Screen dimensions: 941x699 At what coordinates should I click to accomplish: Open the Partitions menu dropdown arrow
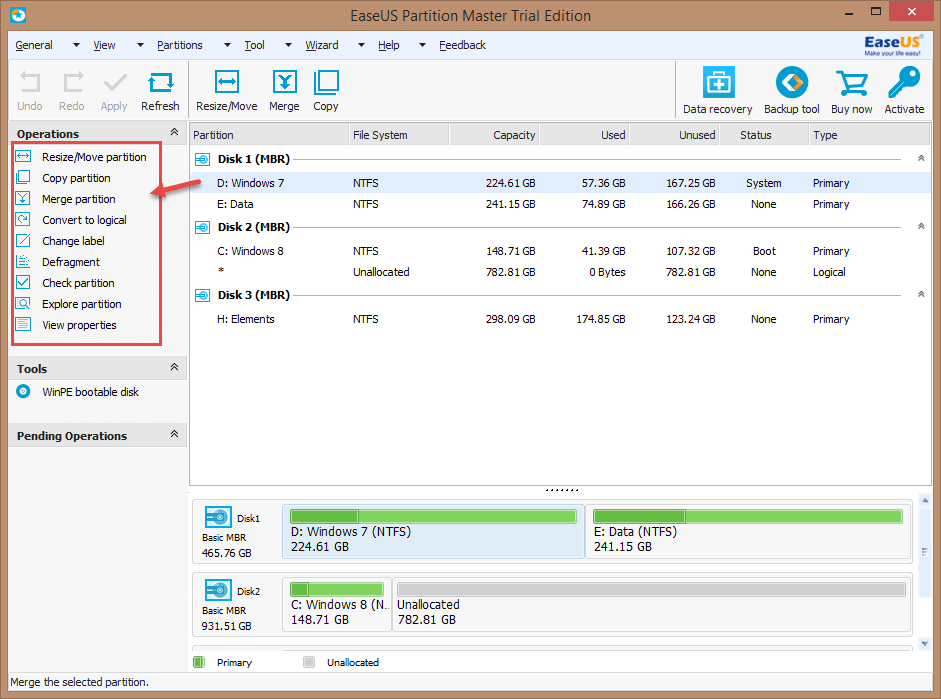[227, 45]
